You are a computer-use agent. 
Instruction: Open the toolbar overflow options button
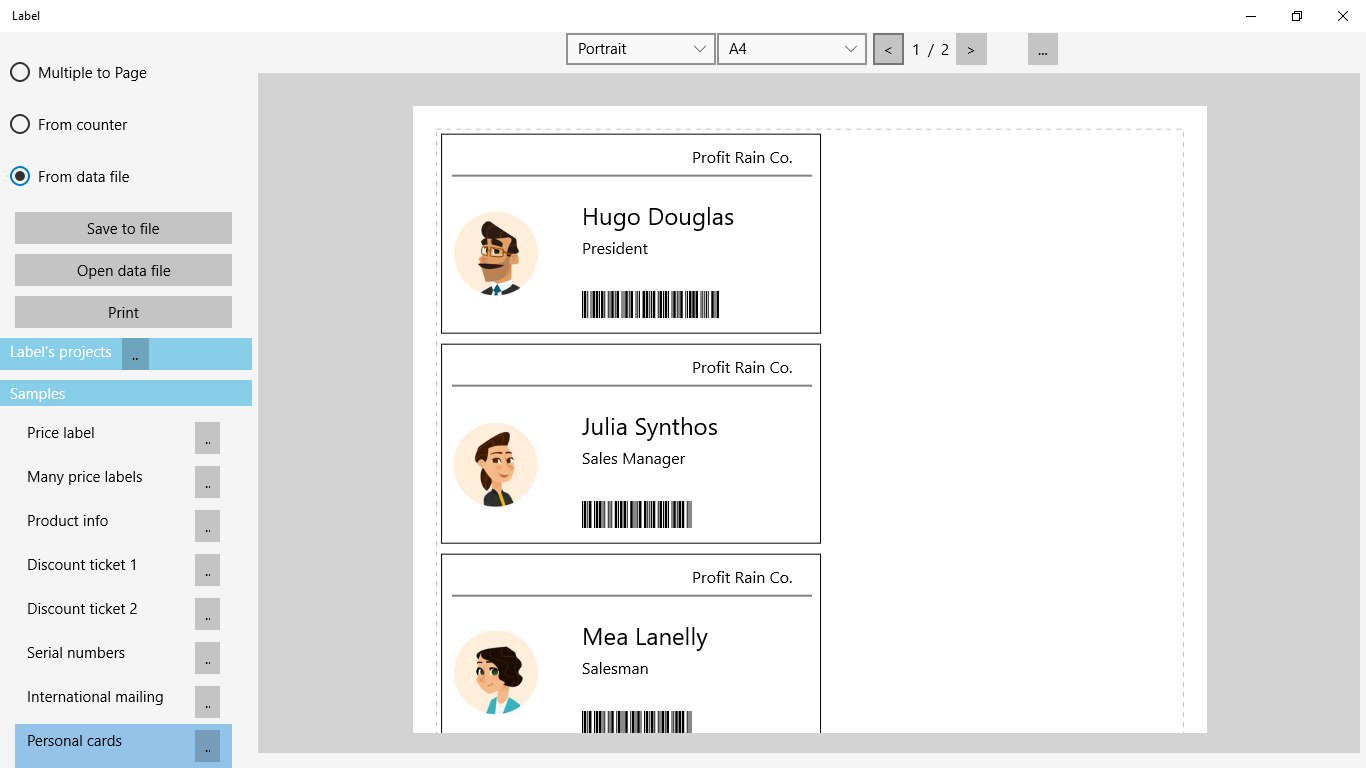tap(1042, 48)
